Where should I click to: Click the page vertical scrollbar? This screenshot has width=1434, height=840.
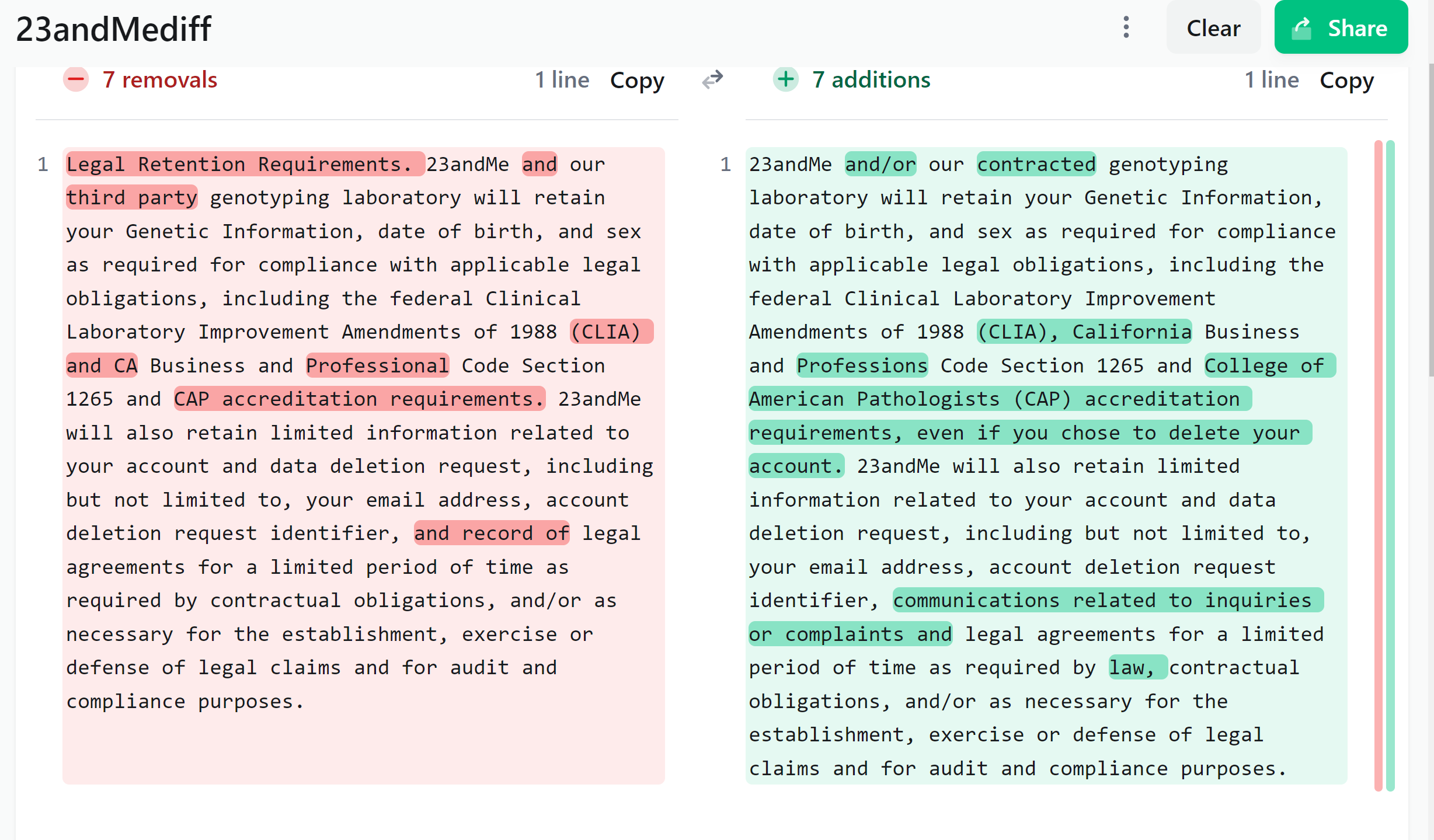1431,219
